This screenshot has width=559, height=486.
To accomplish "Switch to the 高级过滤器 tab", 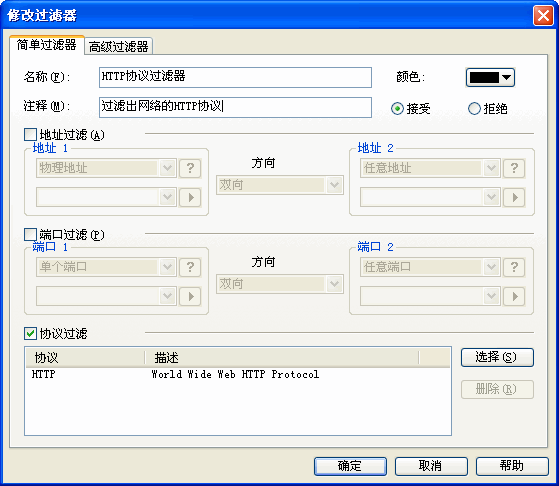I will coord(119,46).
